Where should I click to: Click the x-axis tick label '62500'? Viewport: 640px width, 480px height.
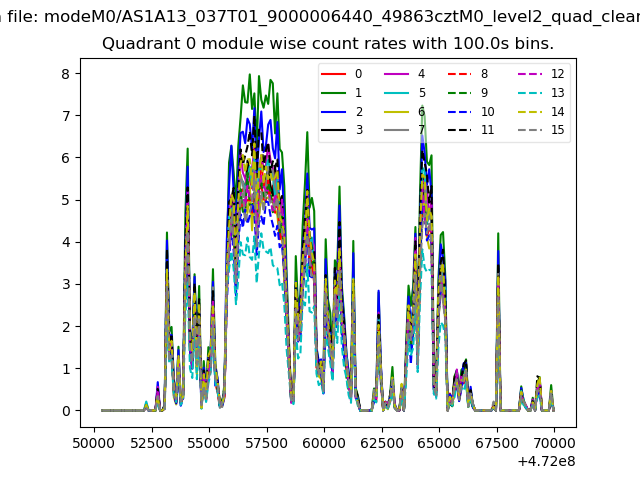[x=382, y=443]
